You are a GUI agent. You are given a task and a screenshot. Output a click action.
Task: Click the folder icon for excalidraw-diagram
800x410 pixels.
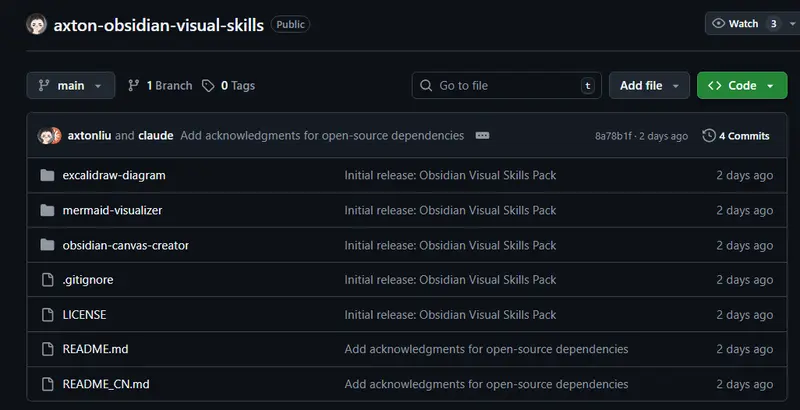pos(47,175)
